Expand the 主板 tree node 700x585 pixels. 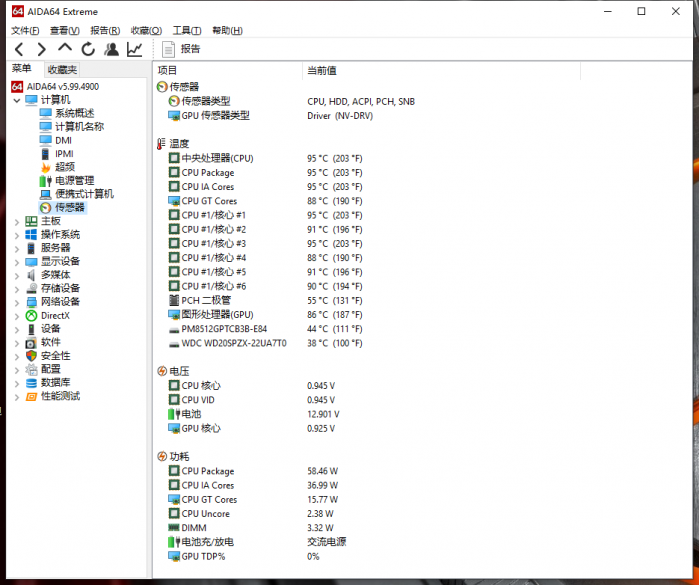pyautogui.click(x=17, y=221)
